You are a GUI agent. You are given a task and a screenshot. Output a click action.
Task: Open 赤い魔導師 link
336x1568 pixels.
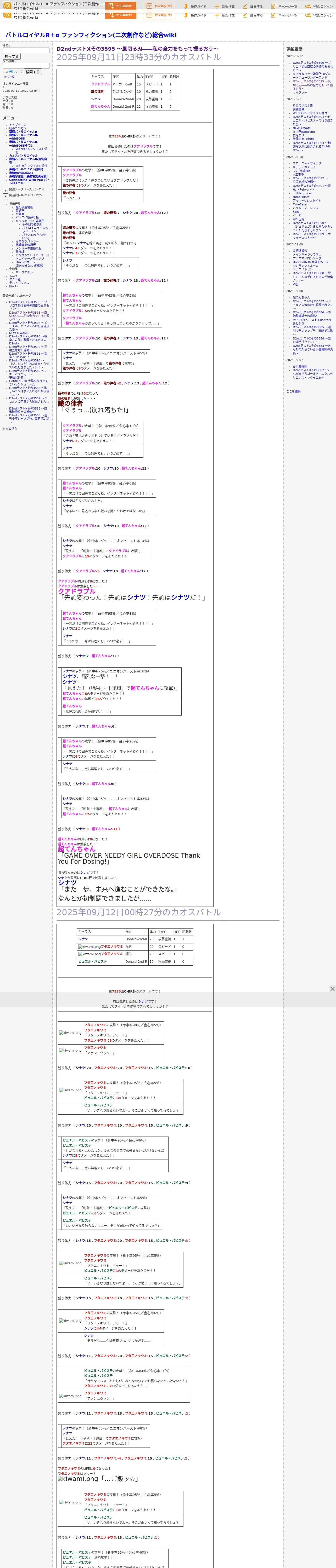point(300,366)
